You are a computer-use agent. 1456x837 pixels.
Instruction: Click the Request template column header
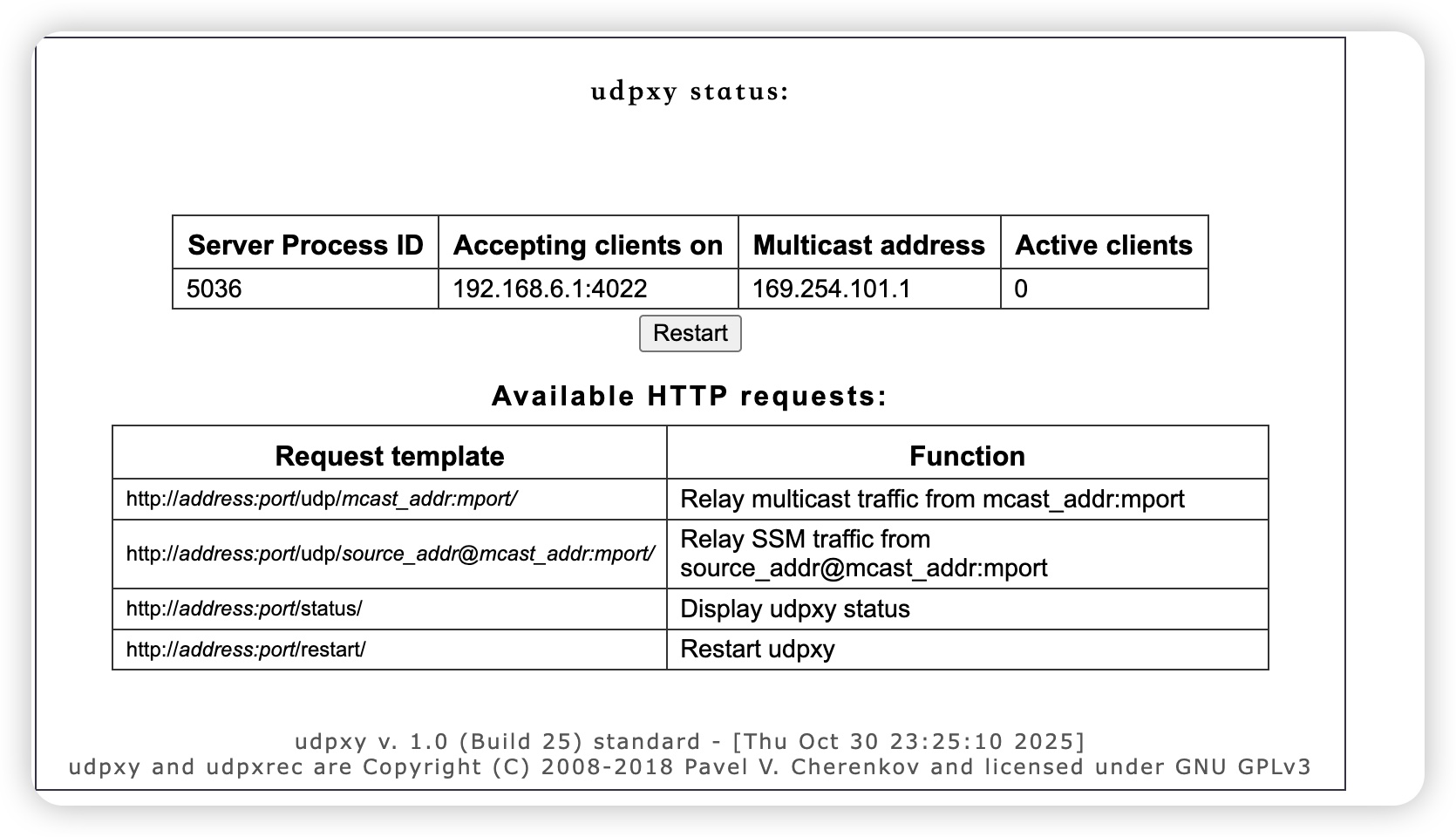coord(389,455)
